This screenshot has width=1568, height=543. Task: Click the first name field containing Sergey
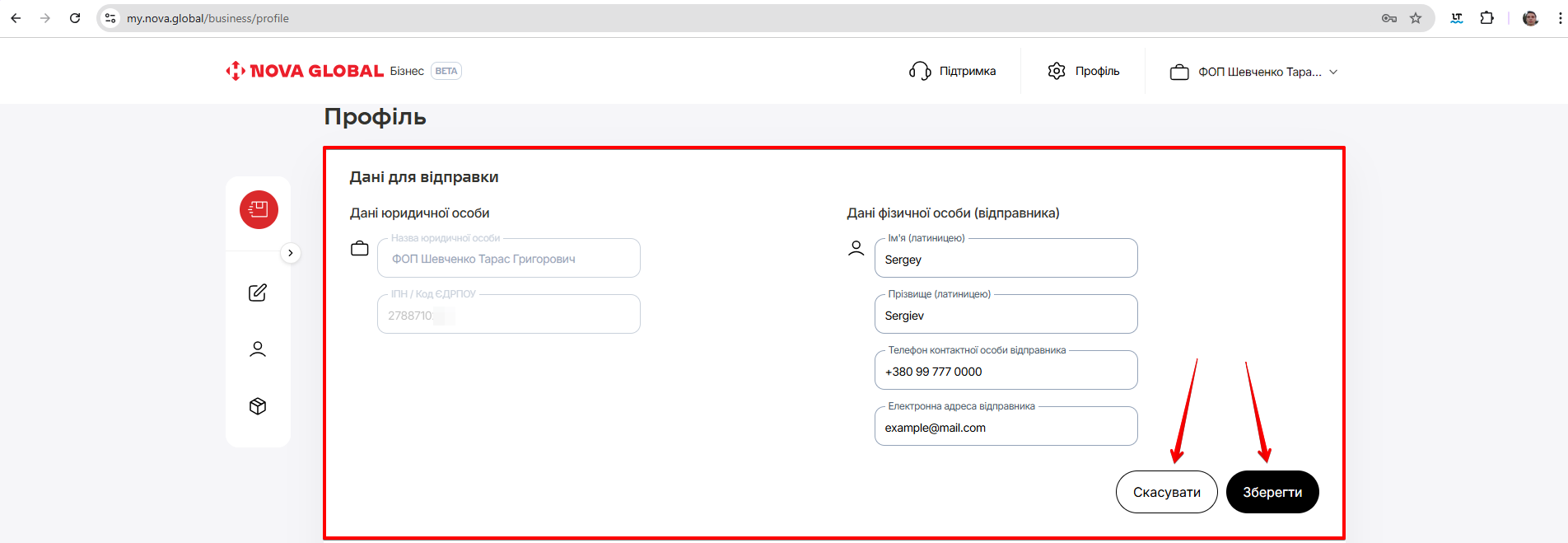1006,260
